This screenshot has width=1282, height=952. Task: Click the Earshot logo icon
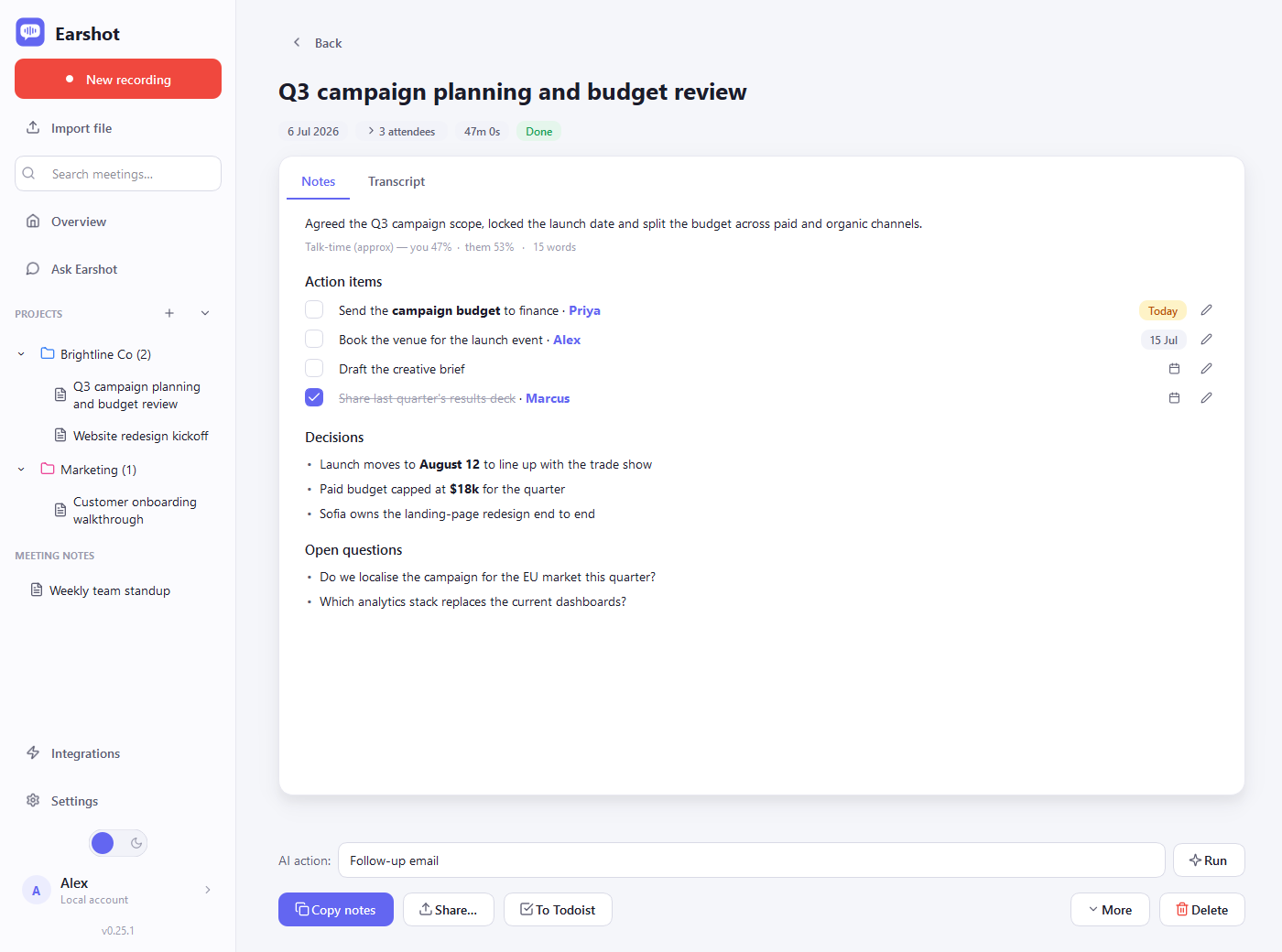pyautogui.click(x=30, y=33)
